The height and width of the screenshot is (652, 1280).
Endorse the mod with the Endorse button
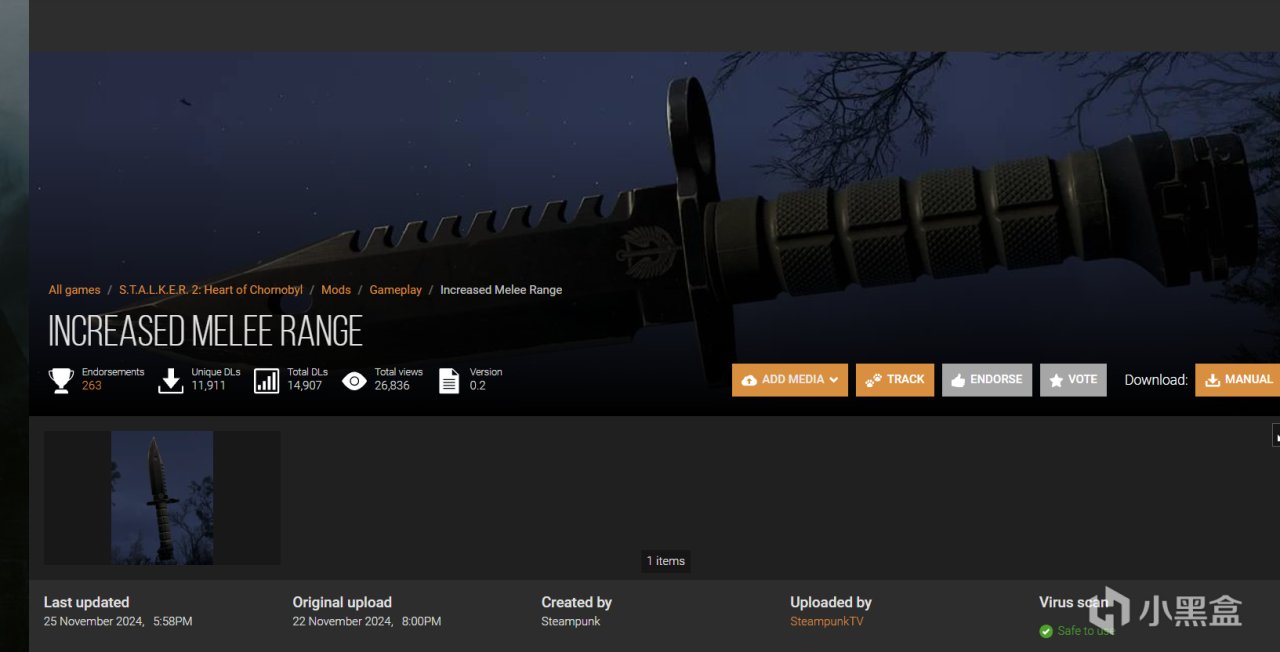pyautogui.click(x=987, y=380)
